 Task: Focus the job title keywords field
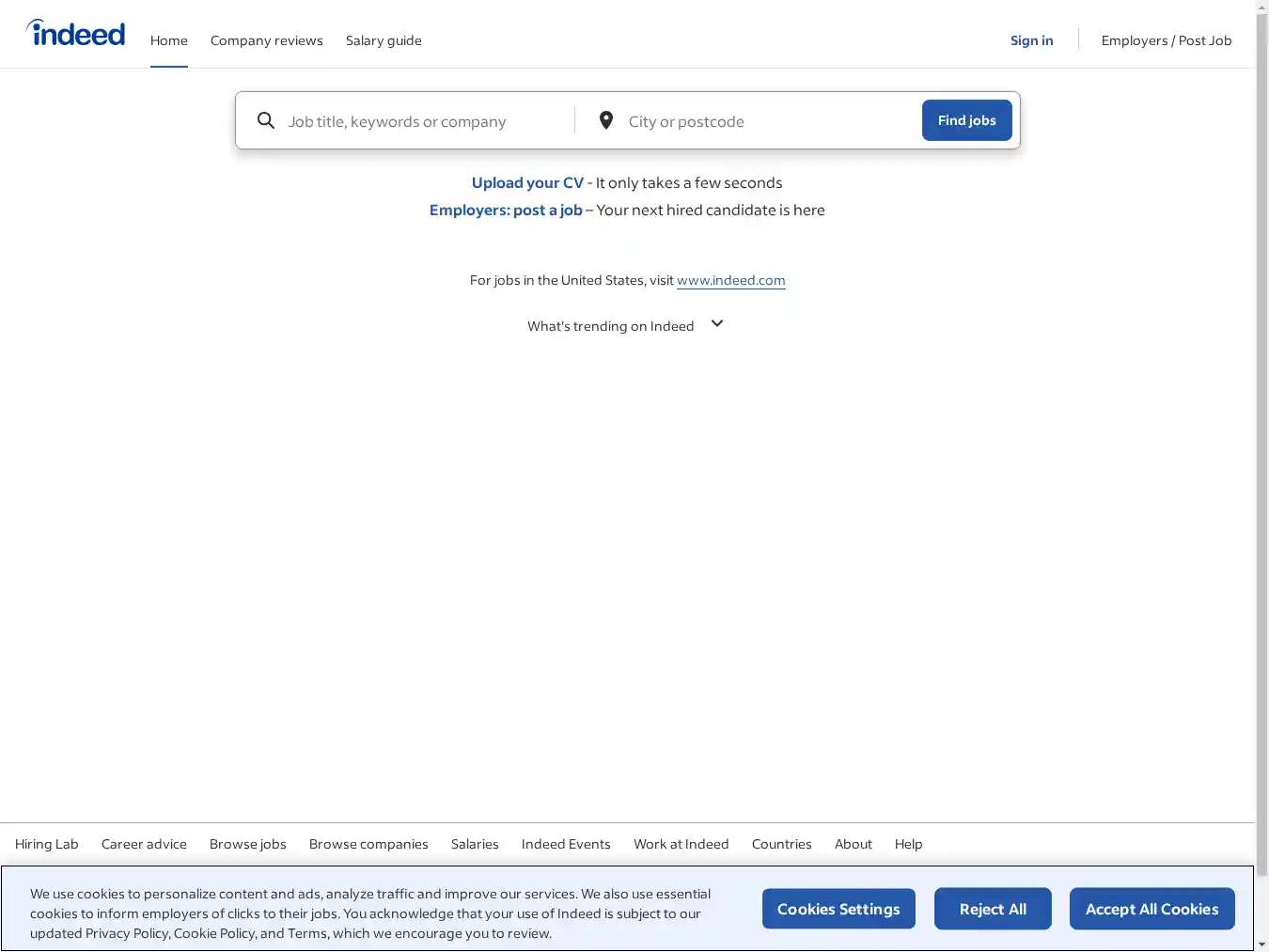(x=423, y=121)
